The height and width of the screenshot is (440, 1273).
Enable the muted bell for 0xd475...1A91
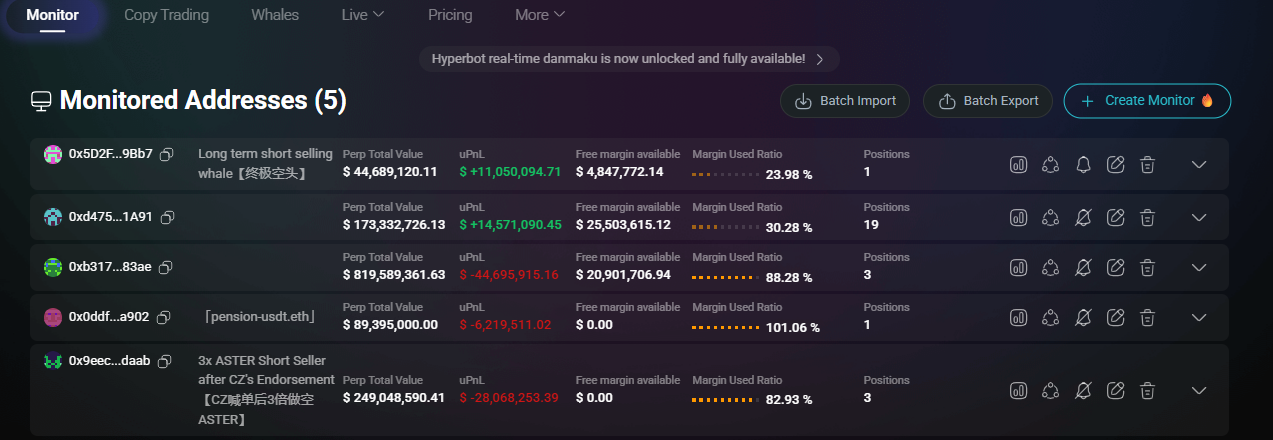tap(1083, 216)
